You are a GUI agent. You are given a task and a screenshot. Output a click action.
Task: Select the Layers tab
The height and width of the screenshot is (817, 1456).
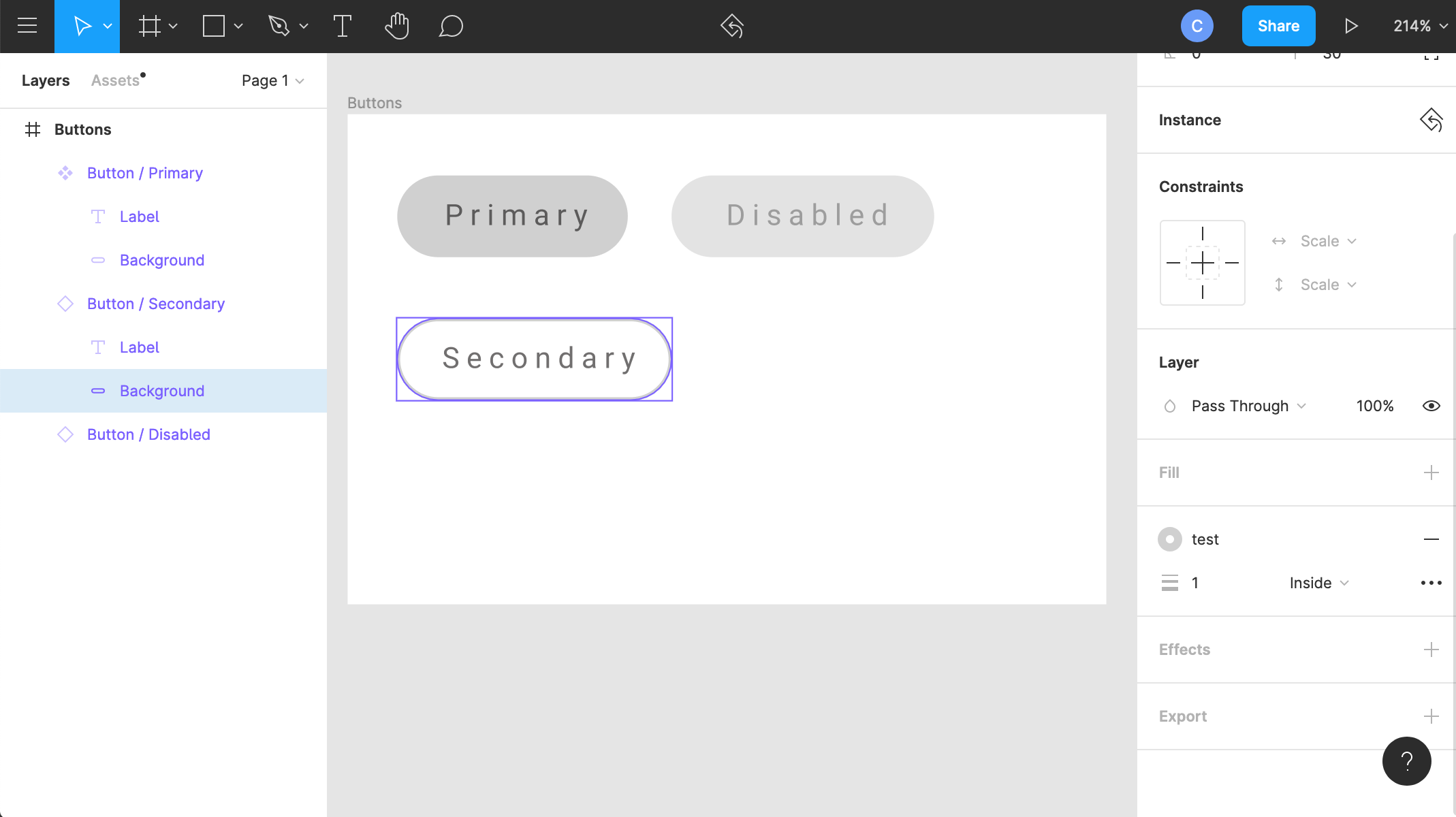[46, 80]
